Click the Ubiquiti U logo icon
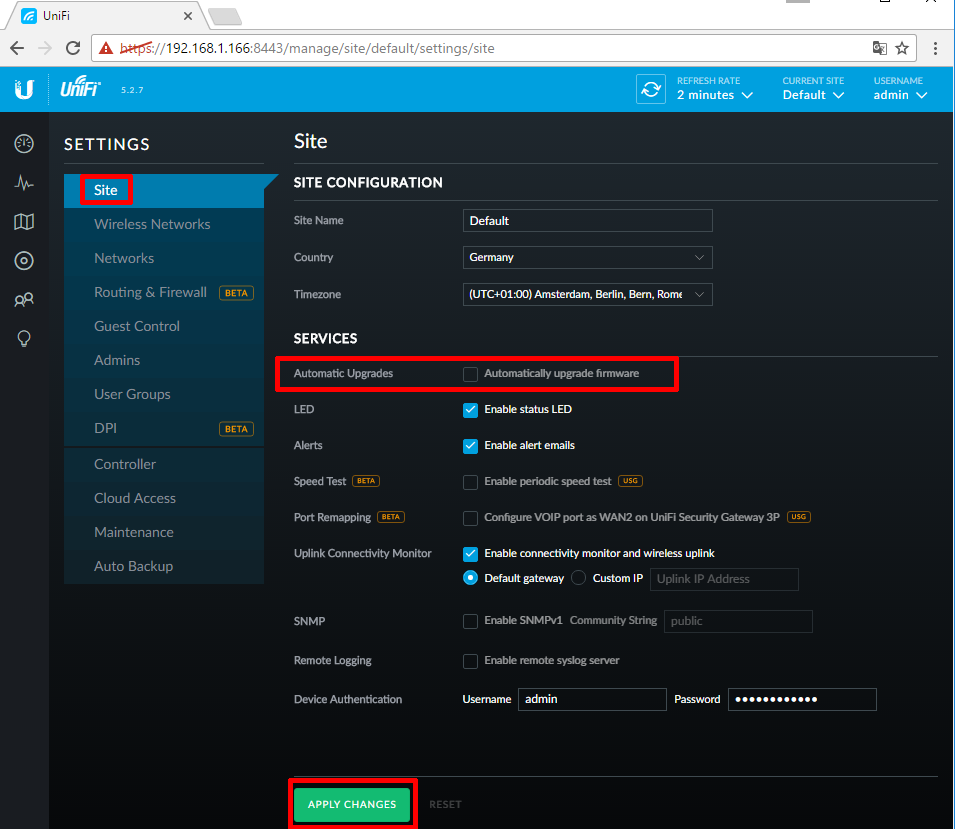Screen dimensions: 955x829 point(24,90)
